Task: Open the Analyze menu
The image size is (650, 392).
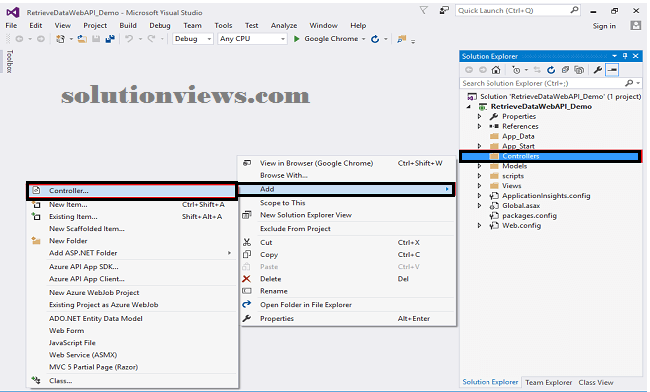Action: pos(284,26)
